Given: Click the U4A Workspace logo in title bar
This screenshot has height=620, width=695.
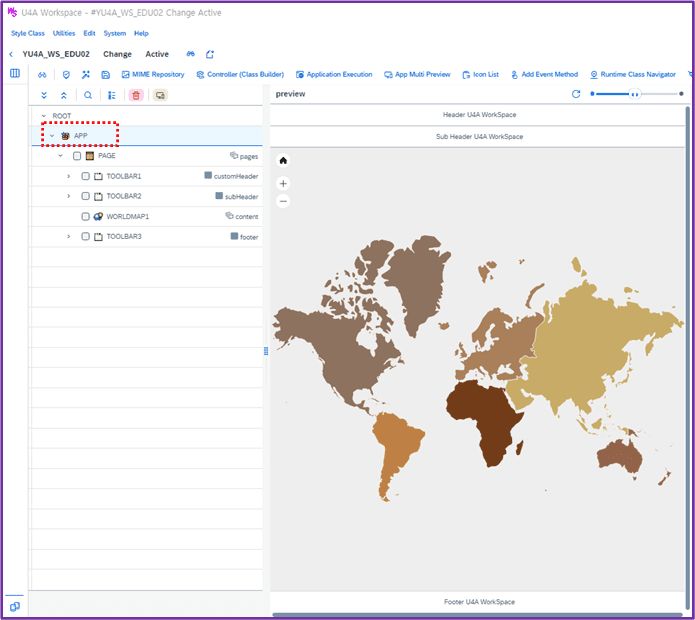Looking at the screenshot, I should click(x=12, y=12).
